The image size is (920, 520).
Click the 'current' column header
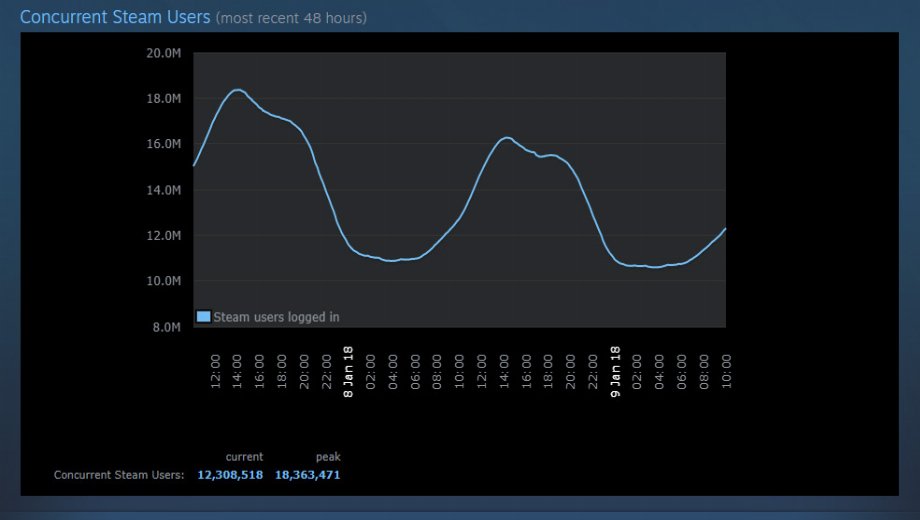coord(244,457)
